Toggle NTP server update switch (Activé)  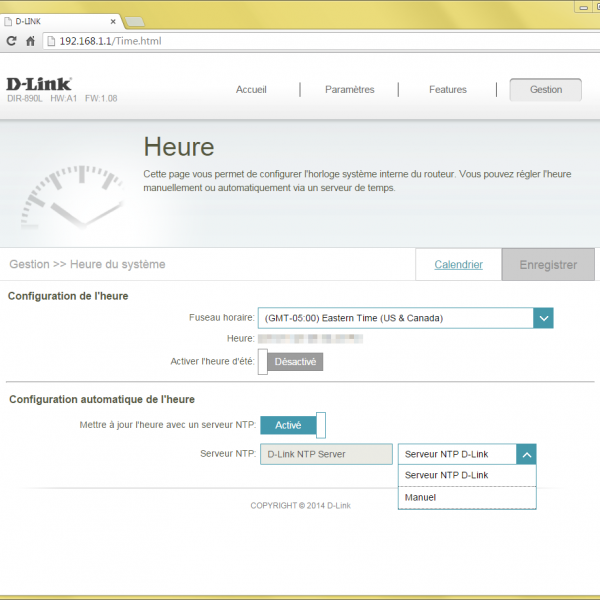[292, 425]
